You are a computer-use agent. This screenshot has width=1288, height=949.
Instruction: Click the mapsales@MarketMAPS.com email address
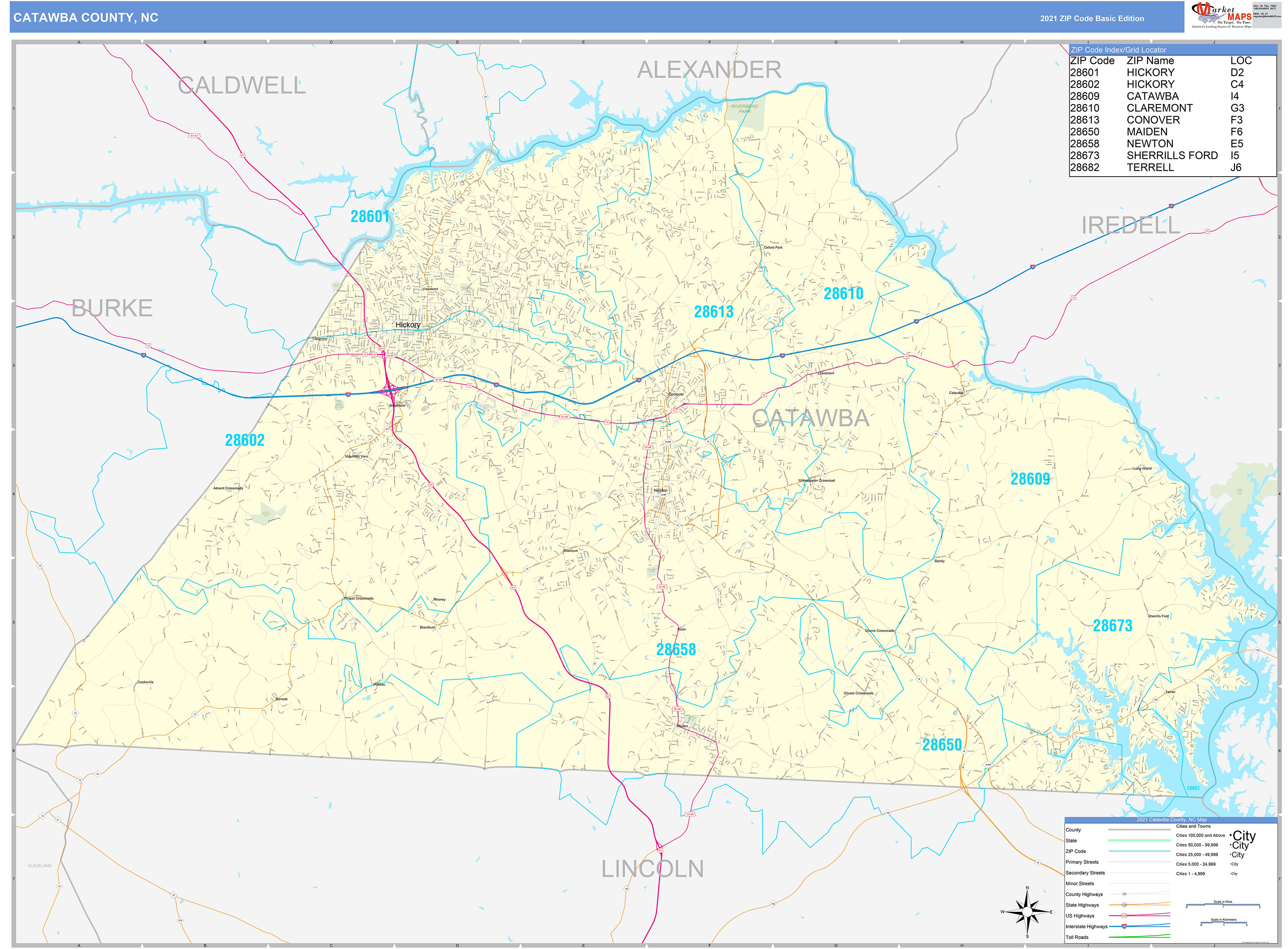1268,16
